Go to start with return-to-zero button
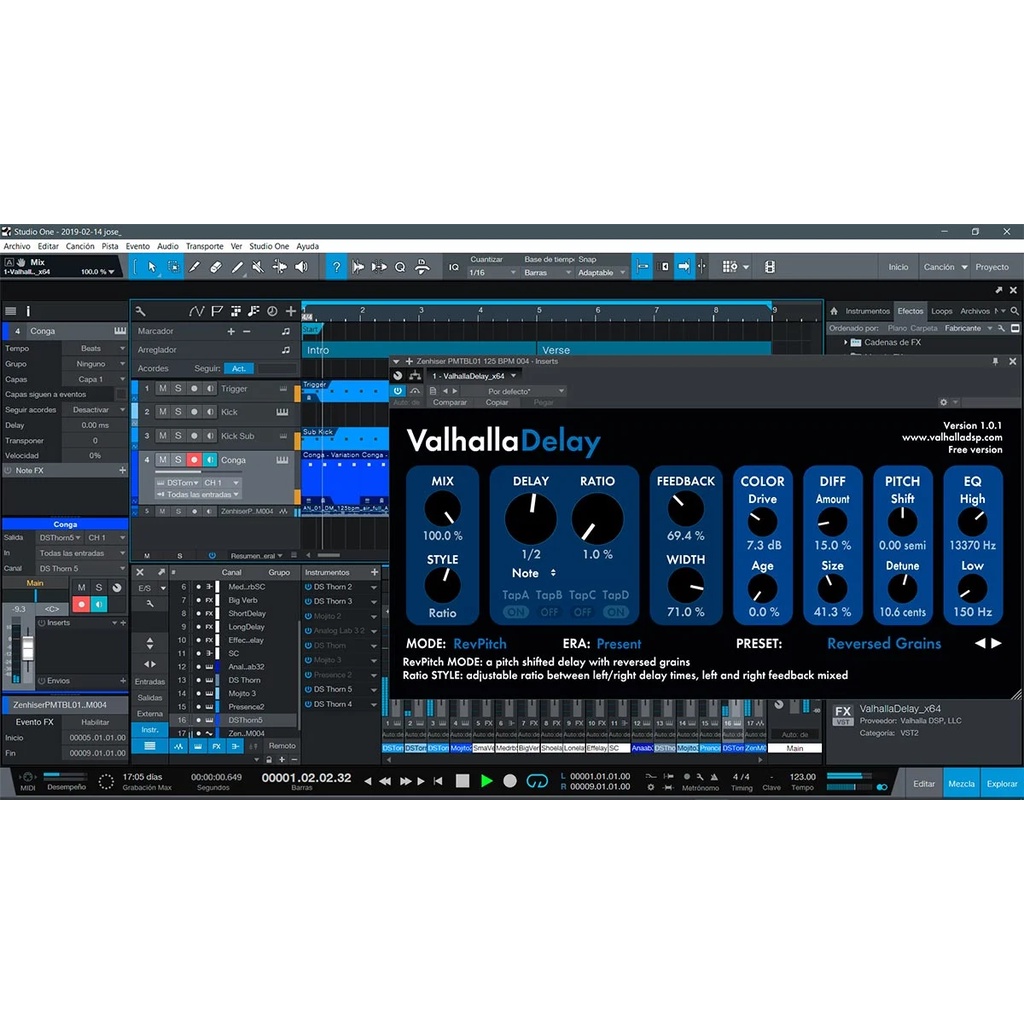The height and width of the screenshot is (1024, 1024). click(x=438, y=781)
